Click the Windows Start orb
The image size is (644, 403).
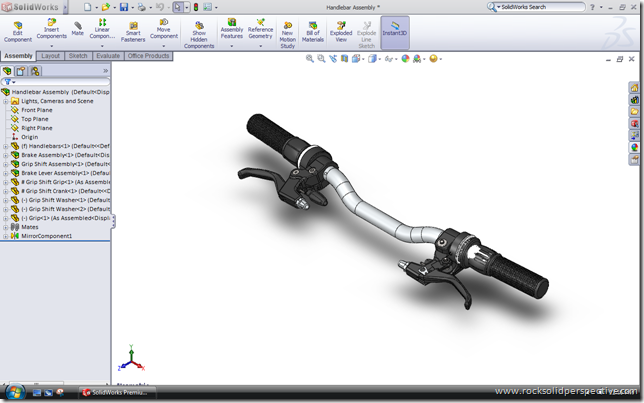15,391
